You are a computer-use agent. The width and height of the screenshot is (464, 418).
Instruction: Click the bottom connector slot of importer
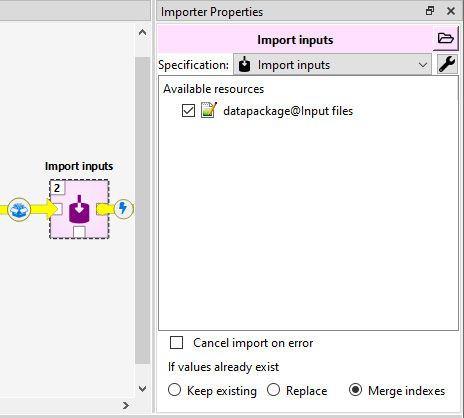[79, 232]
